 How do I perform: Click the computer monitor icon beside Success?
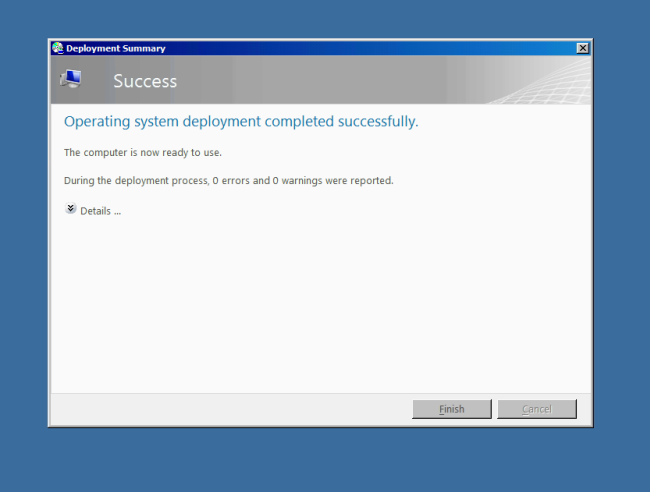(71, 79)
